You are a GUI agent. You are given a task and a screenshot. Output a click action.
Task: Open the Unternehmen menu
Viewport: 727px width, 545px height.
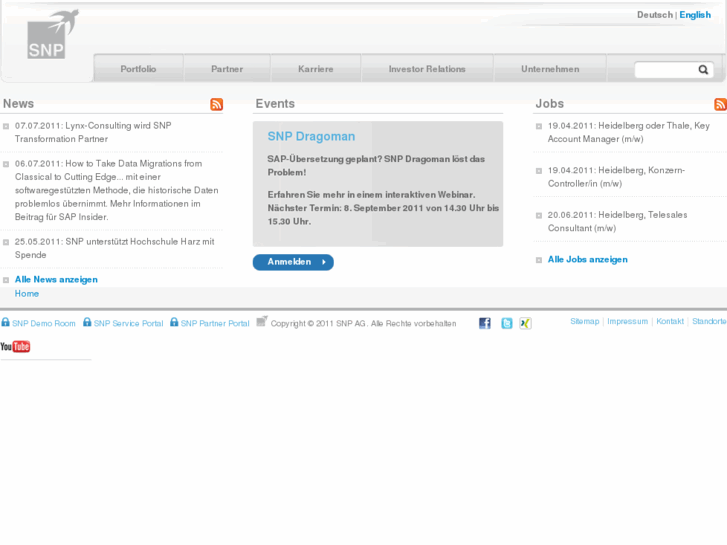click(550, 69)
